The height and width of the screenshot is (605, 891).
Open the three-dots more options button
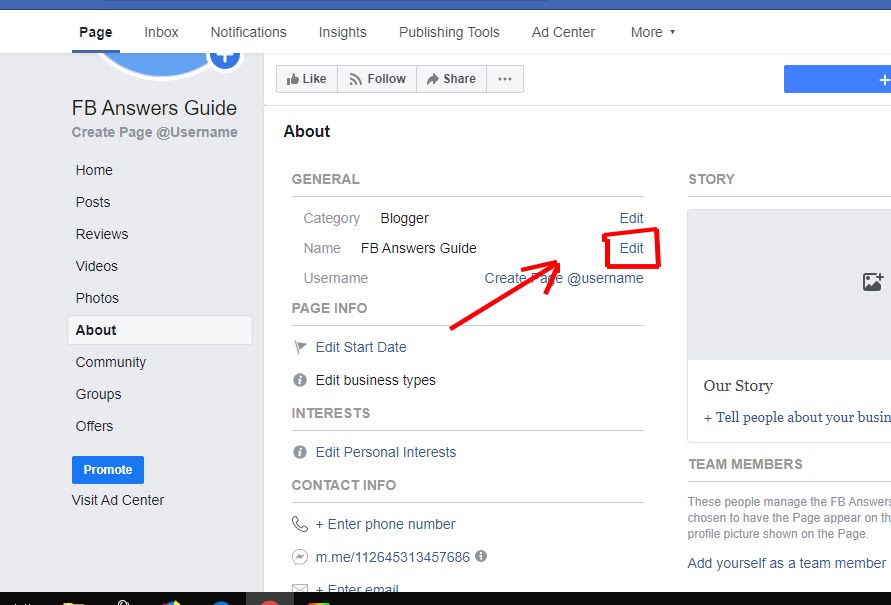pyautogui.click(x=505, y=79)
